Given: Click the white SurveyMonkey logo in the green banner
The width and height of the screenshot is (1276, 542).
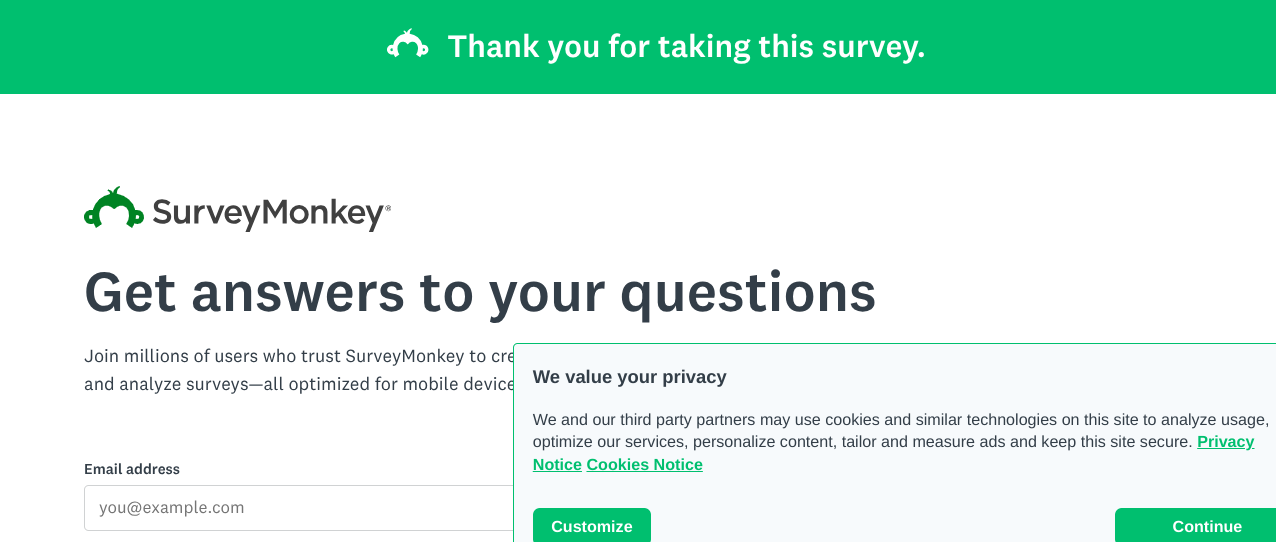Looking at the screenshot, I should [408, 45].
